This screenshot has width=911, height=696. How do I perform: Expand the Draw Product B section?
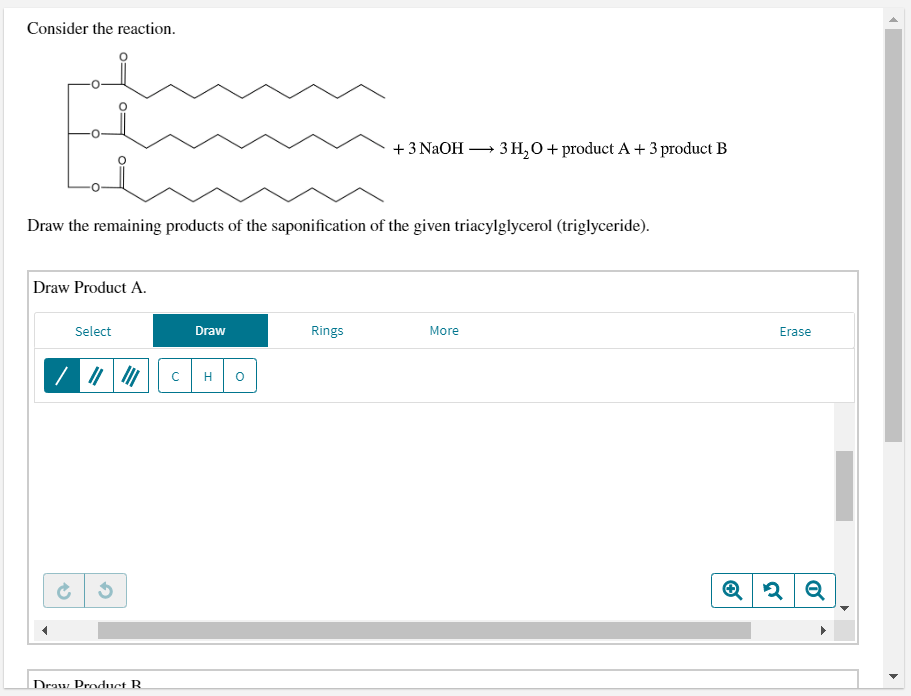(x=85, y=684)
